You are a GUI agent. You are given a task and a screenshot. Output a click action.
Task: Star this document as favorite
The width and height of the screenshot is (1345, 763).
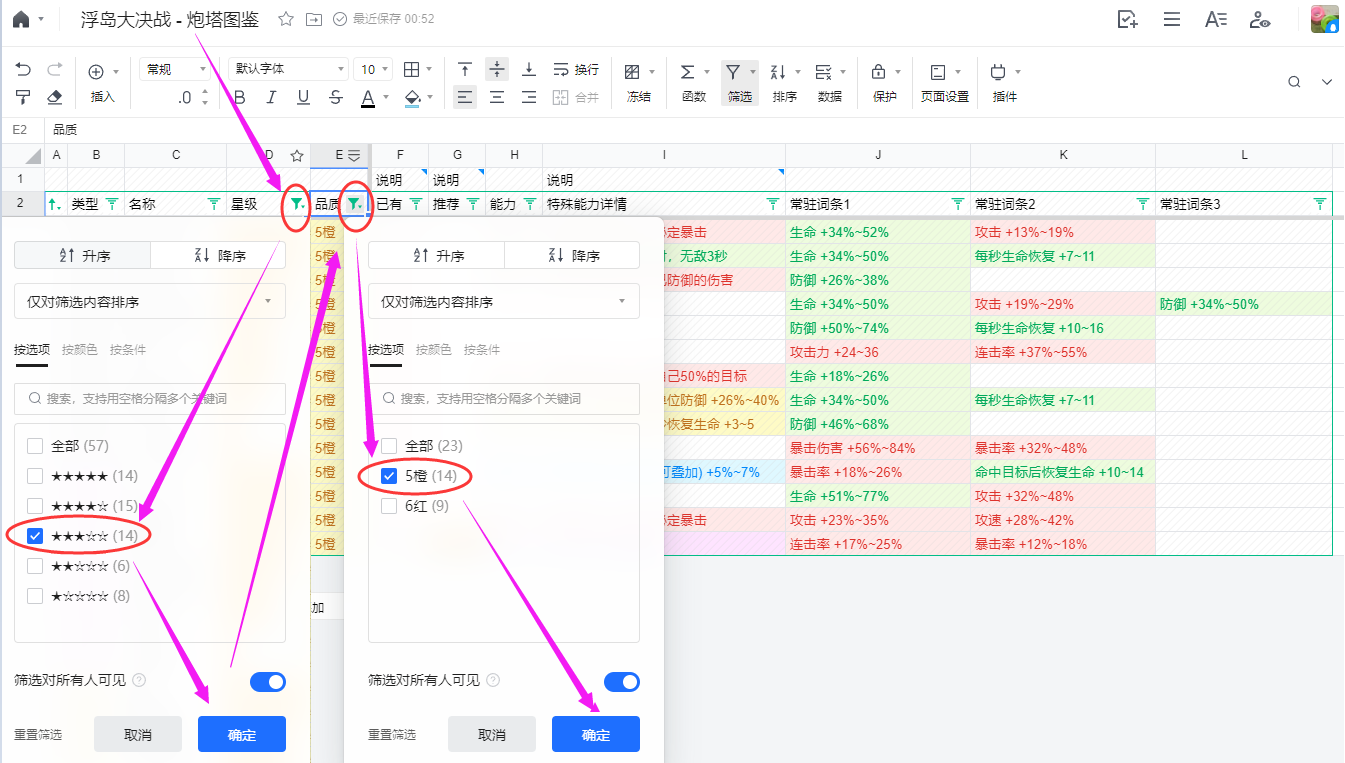(286, 19)
